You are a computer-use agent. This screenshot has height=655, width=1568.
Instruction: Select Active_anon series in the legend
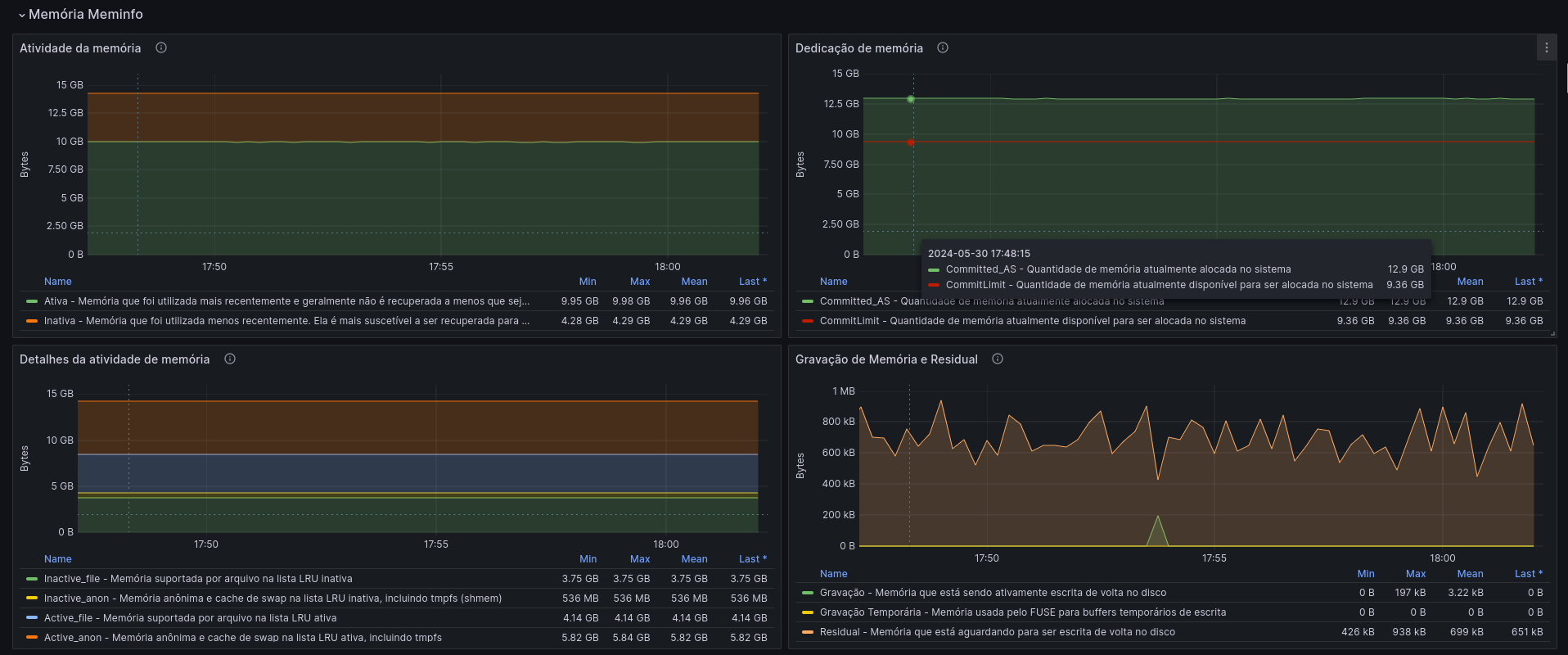243,638
